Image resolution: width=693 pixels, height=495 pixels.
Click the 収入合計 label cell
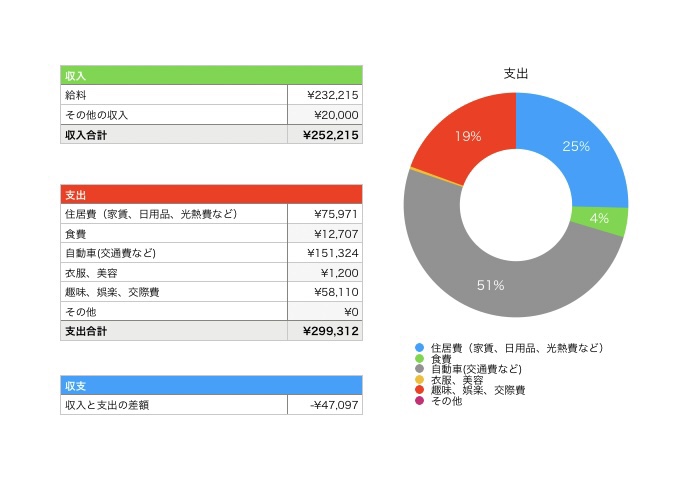pyautogui.click(x=174, y=134)
